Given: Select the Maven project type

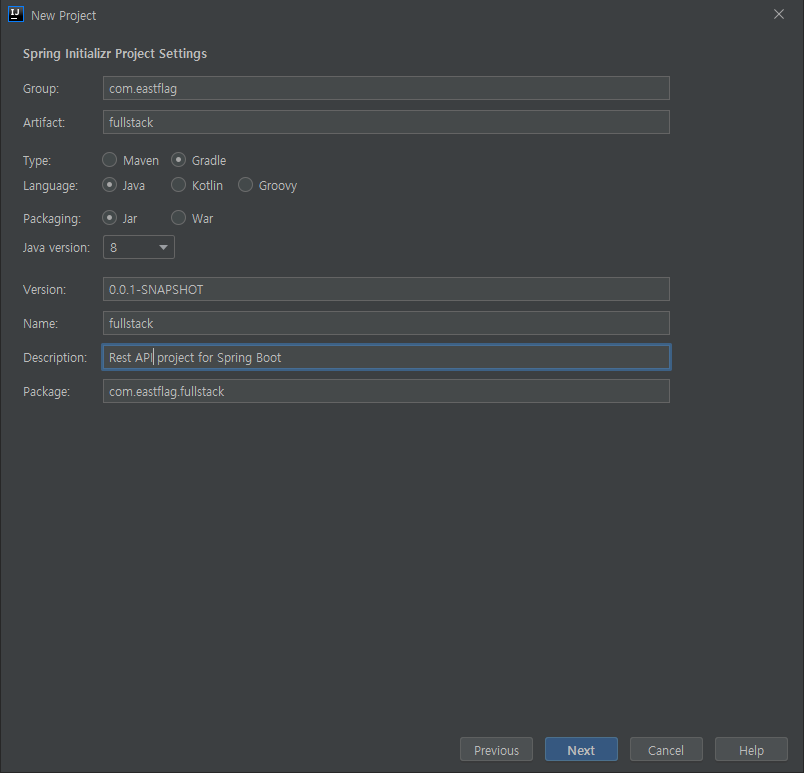Looking at the screenshot, I should point(110,160).
